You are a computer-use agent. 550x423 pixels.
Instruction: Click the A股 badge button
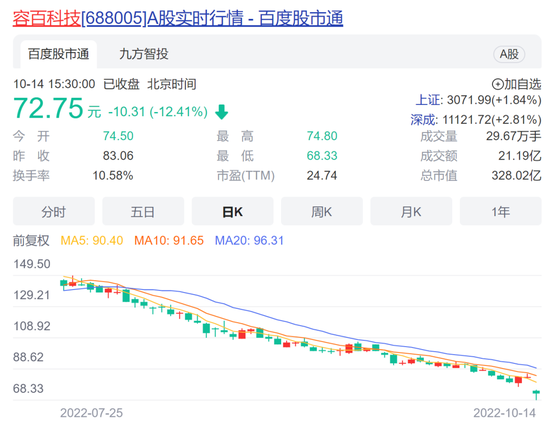[509, 54]
